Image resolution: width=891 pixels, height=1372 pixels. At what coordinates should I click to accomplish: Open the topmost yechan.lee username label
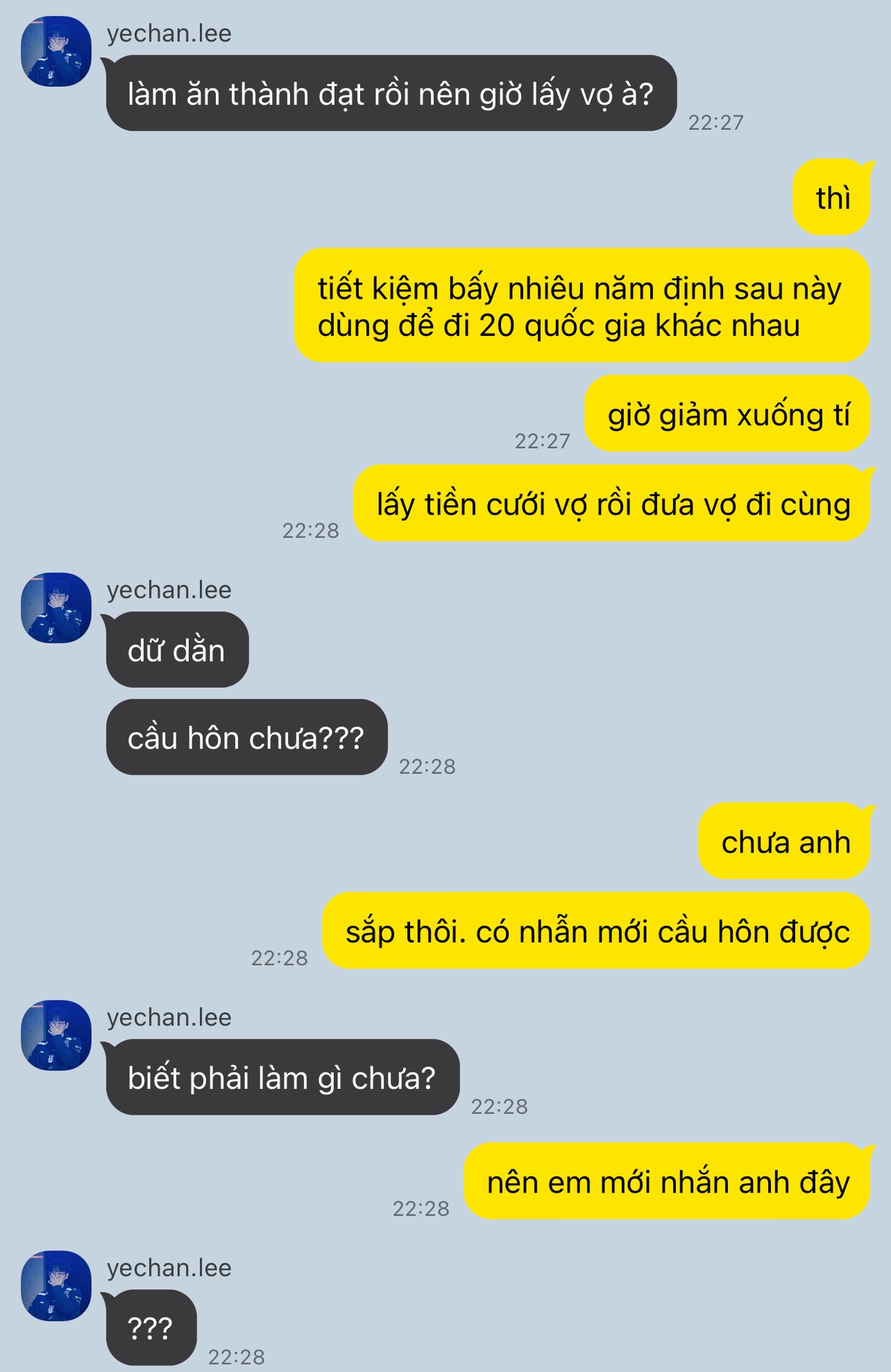coord(169,34)
